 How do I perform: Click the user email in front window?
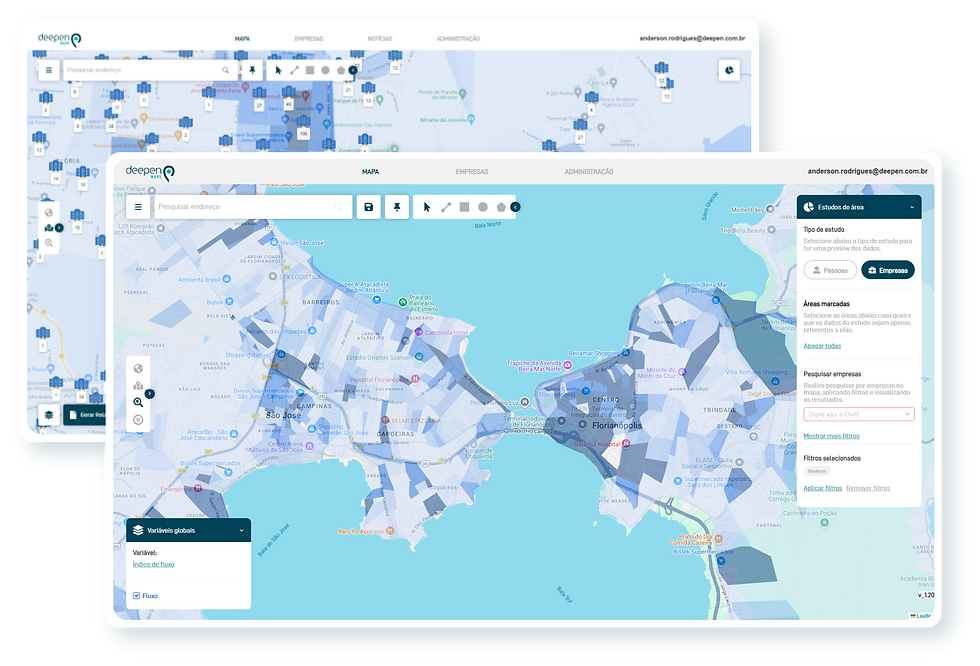click(868, 171)
